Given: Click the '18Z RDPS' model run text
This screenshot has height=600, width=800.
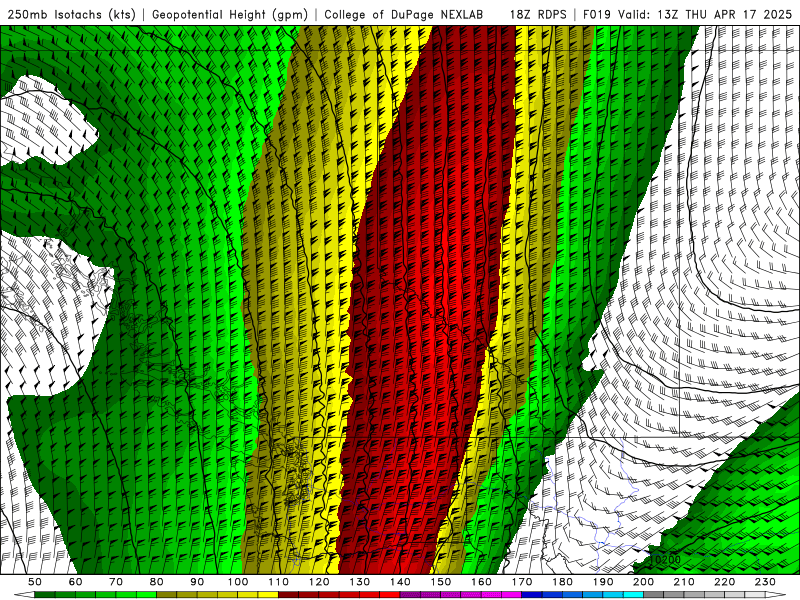Looking at the screenshot, I should click(538, 14).
